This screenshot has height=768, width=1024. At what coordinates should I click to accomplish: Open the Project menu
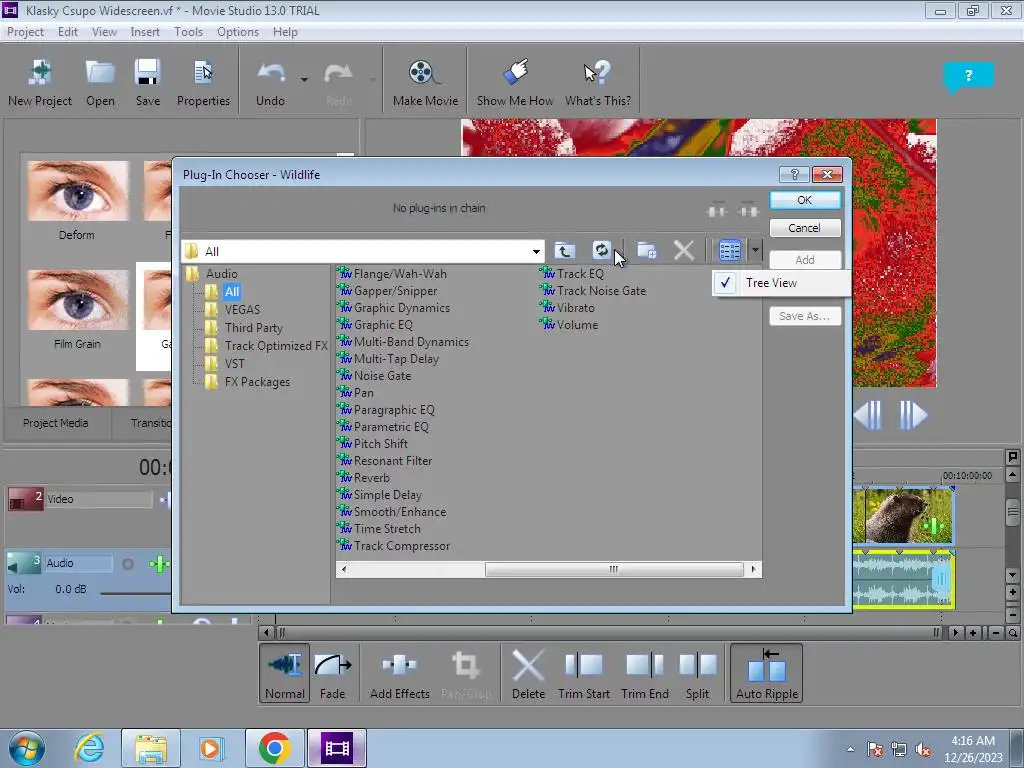25,31
